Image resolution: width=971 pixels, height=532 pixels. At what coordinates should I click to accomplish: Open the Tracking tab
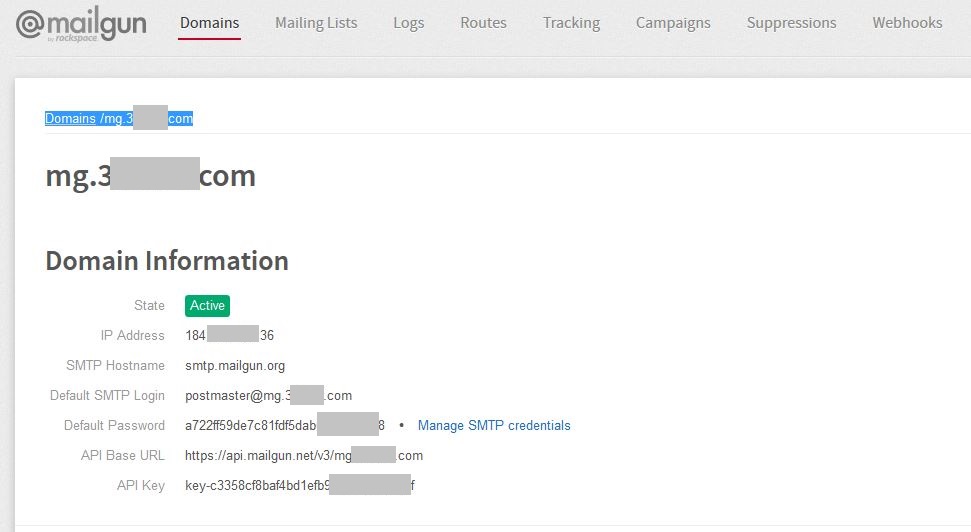click(x=571, y=23)
